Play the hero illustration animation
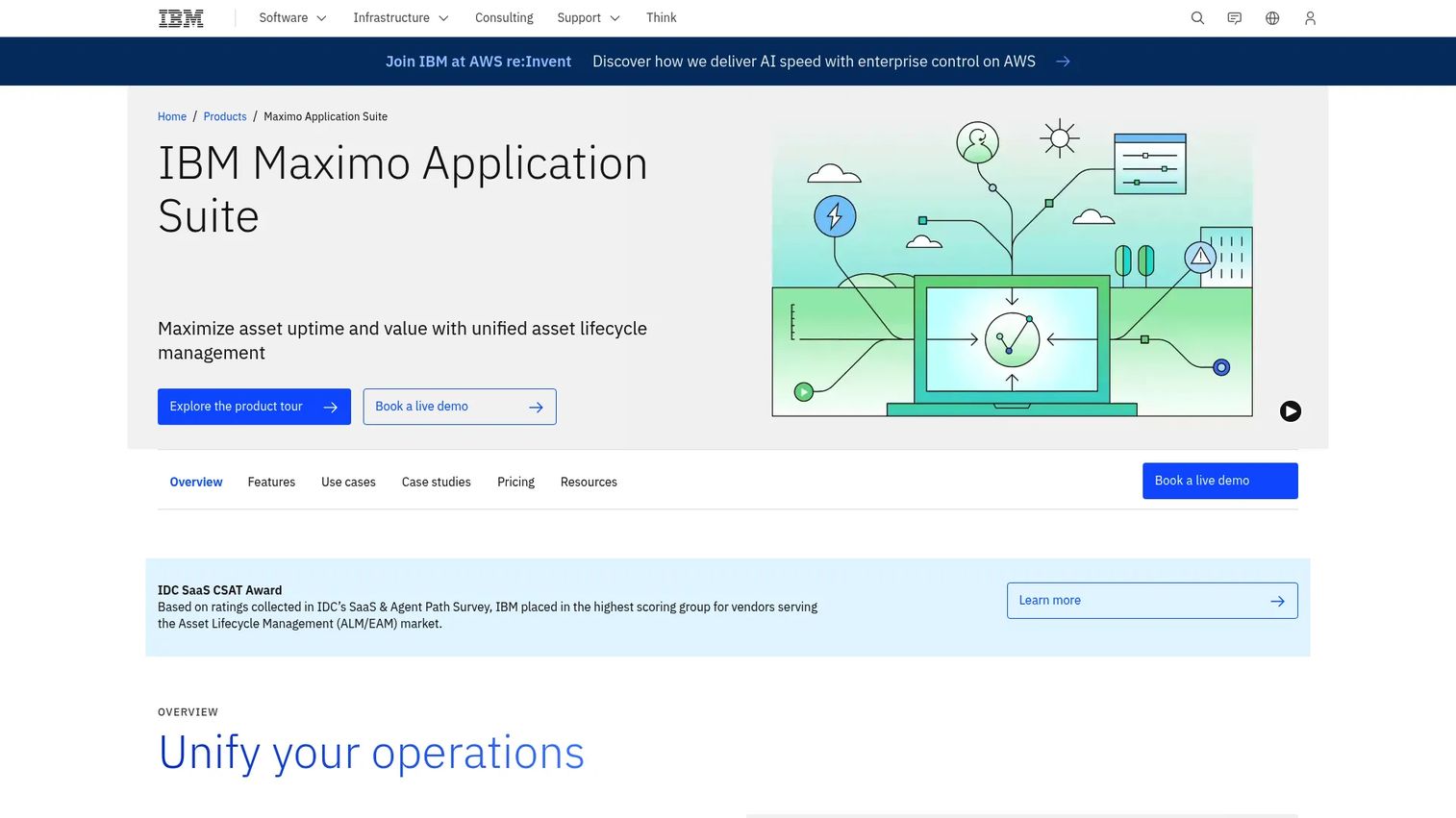Viewport: 1456px width, 818px height. (x=1291, y=411)
